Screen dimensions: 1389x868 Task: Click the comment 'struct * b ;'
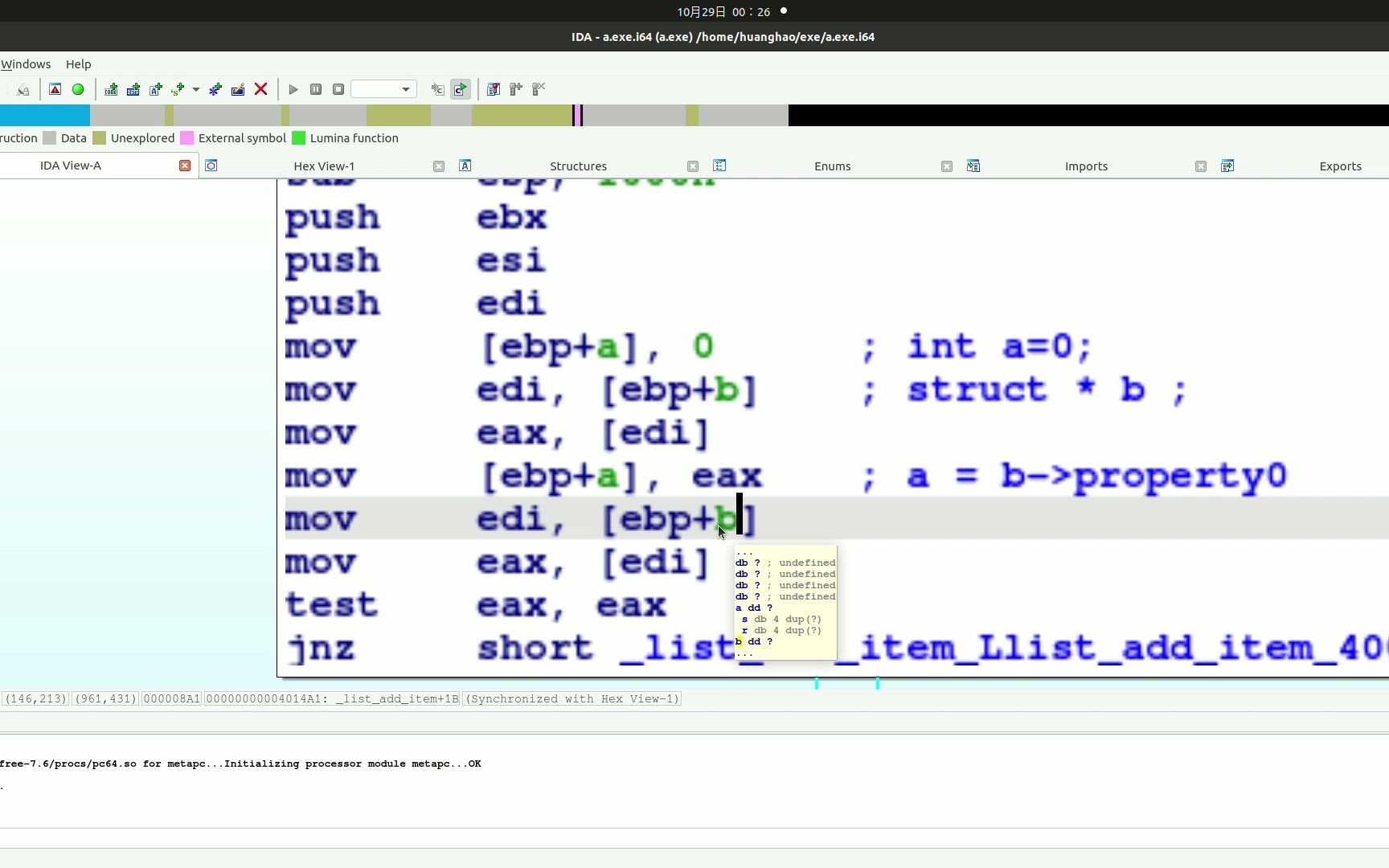tap(1047, 390)
